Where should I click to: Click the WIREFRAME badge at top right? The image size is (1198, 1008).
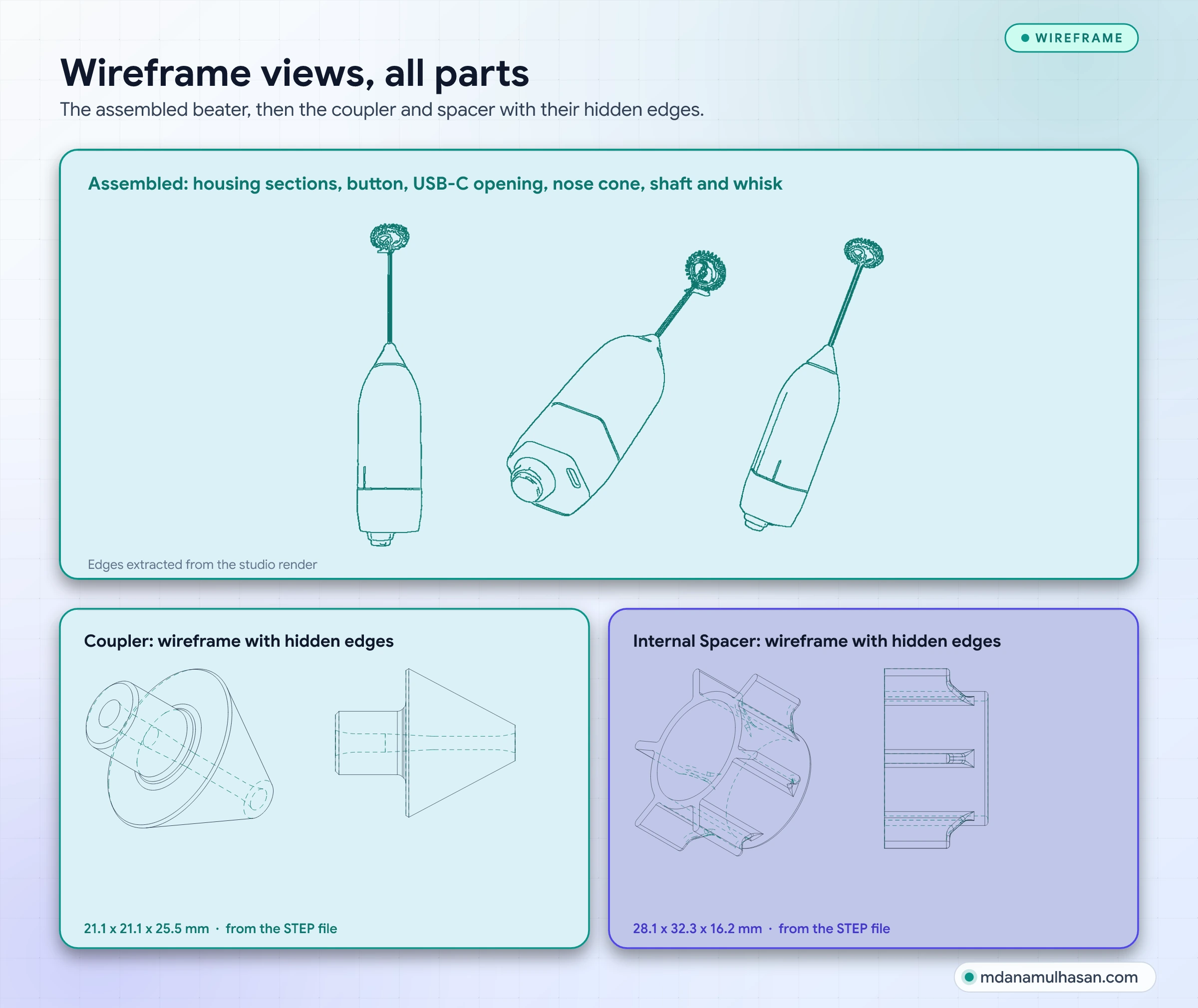(x=1071, y=38)
